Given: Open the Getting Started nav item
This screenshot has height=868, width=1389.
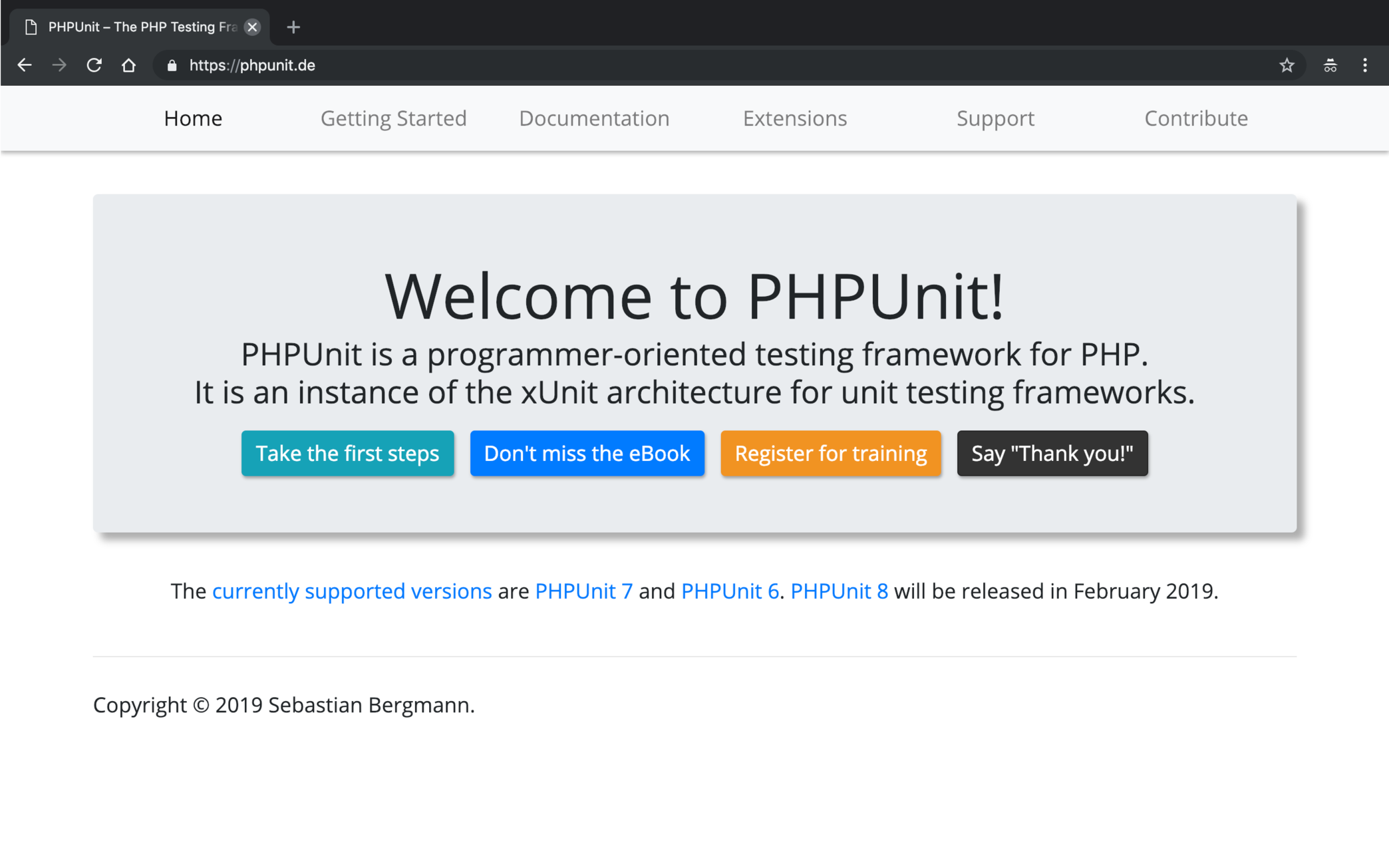Looking at the screenshot, I should (393, 118).
